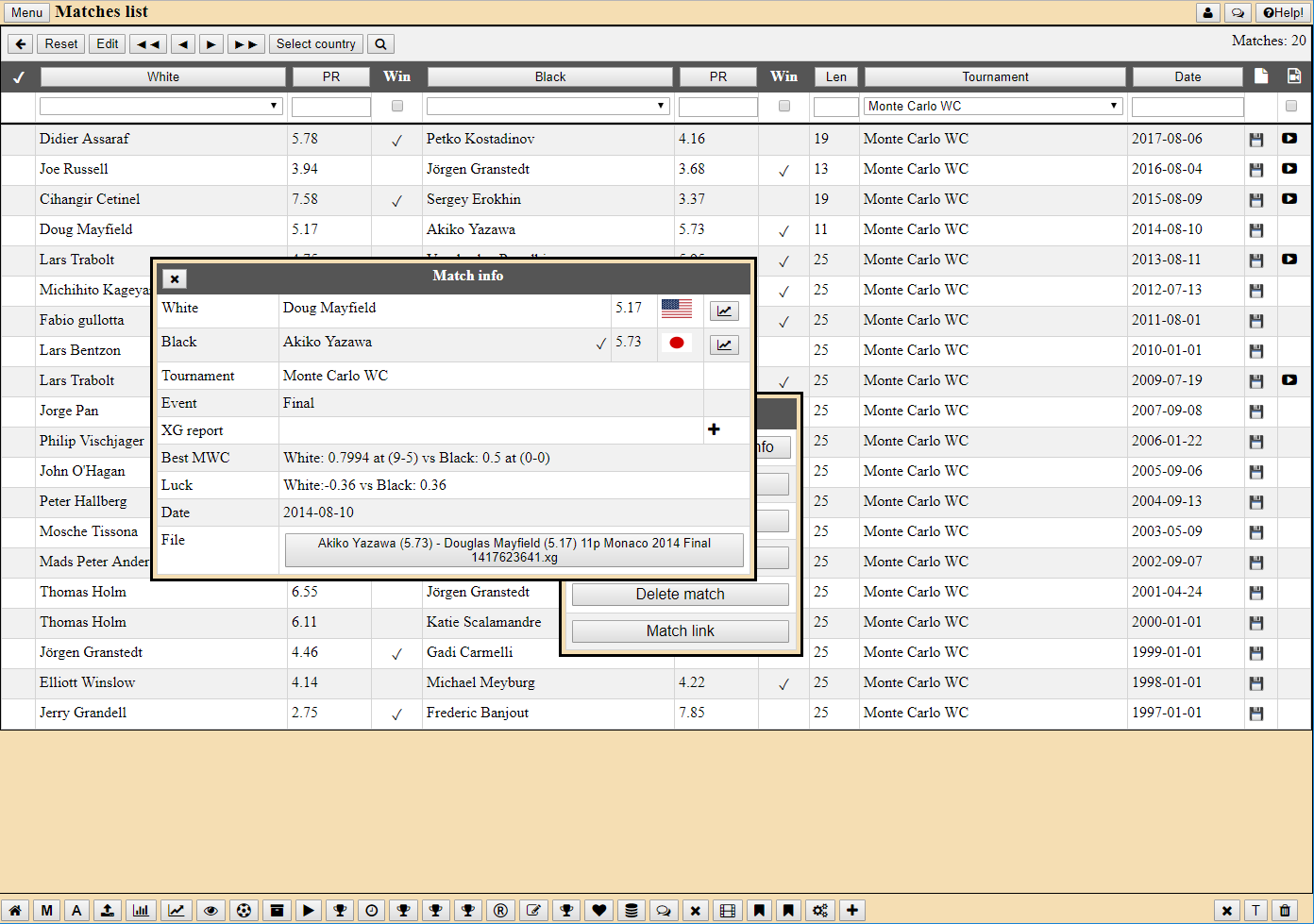Open the gears settings icon in bottom toolbar
1314x924 pixels.
click(x=819, y=911)
